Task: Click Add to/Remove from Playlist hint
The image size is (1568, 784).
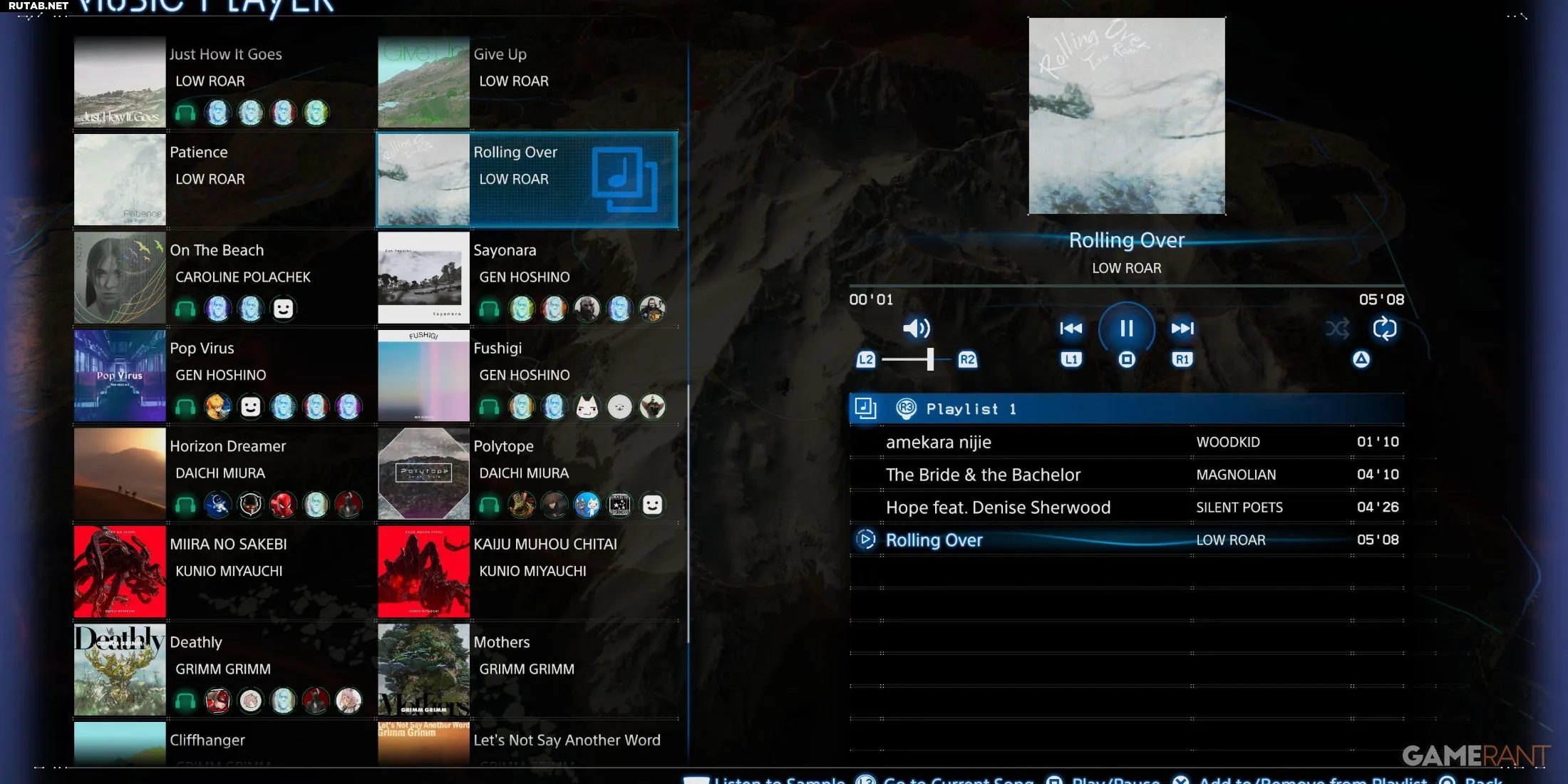Action: [1300, 779]
